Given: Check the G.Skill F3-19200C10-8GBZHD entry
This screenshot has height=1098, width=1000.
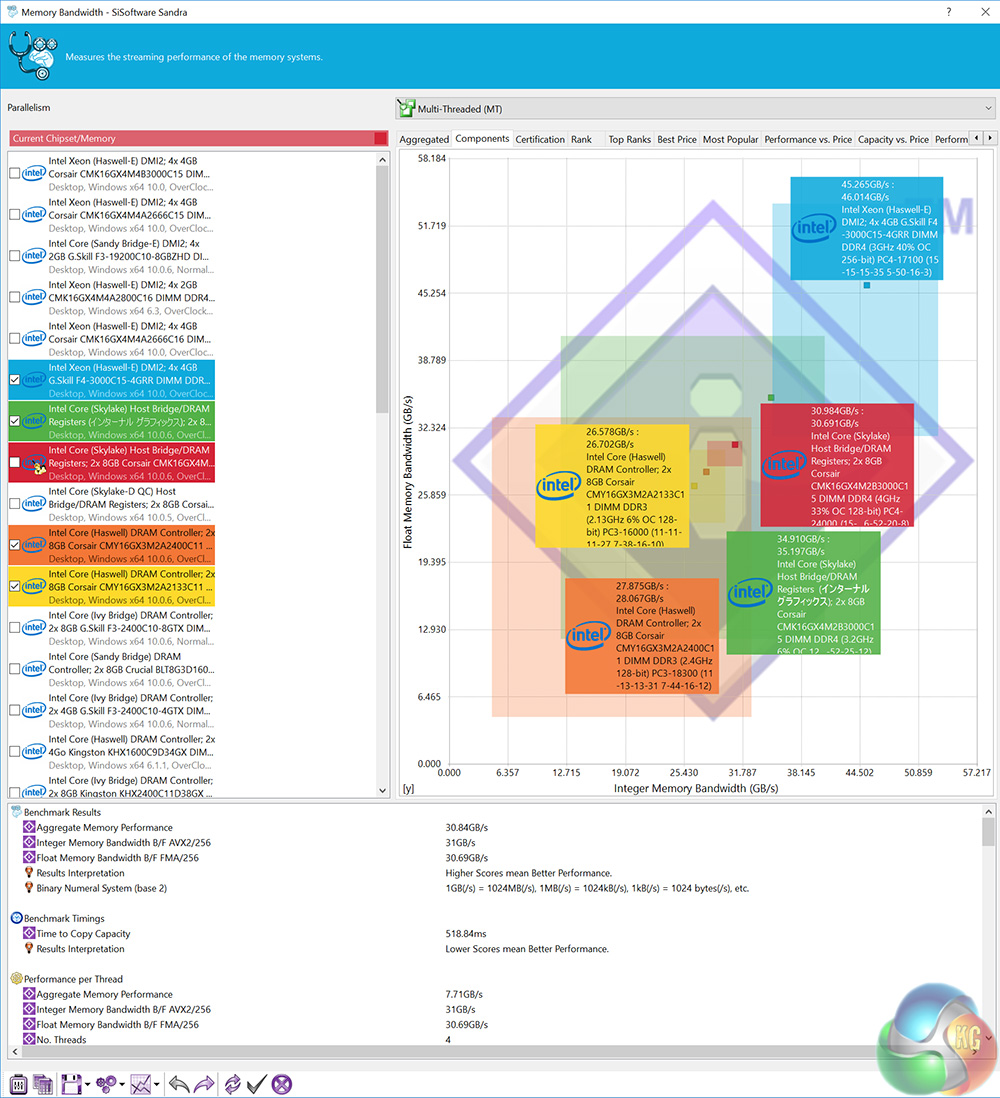Looking at the screenshot, I should point(14,256).
